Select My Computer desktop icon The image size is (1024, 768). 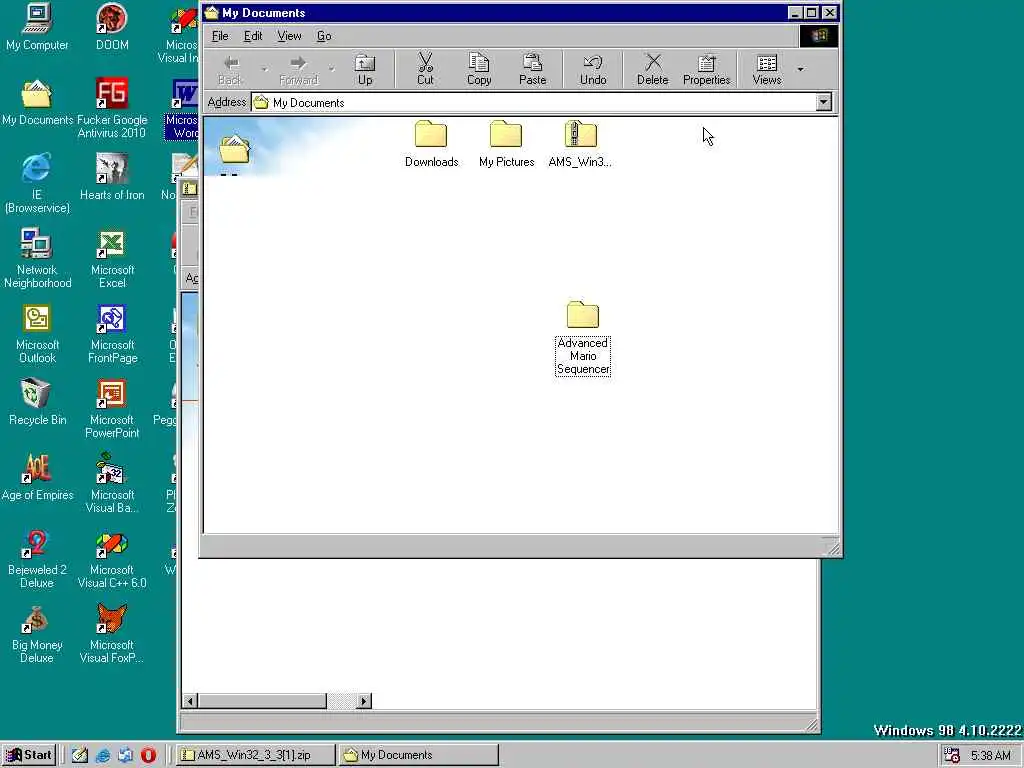pos(37,27)
